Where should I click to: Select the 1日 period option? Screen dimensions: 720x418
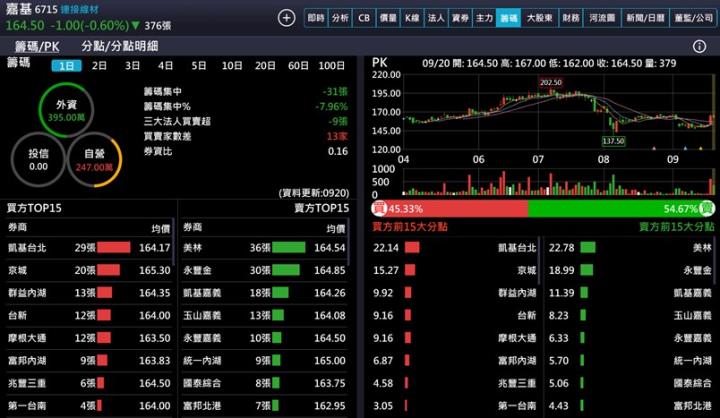click(x=66, y=65)
